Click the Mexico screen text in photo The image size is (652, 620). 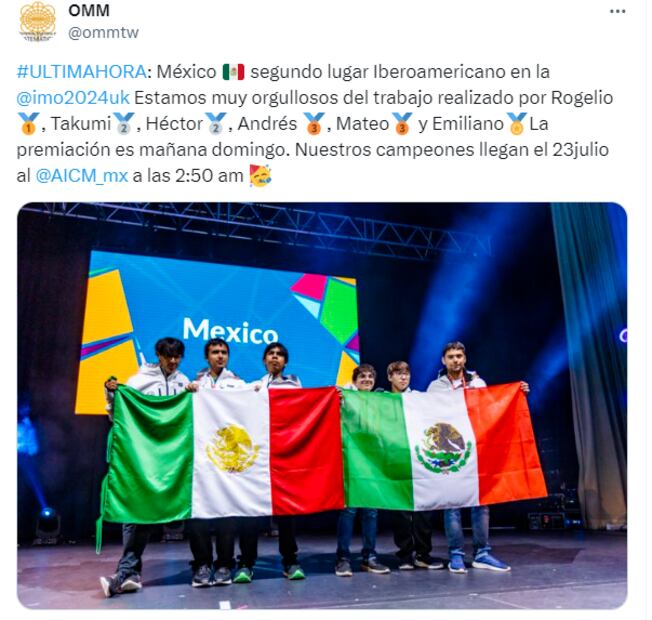(230, 331)
